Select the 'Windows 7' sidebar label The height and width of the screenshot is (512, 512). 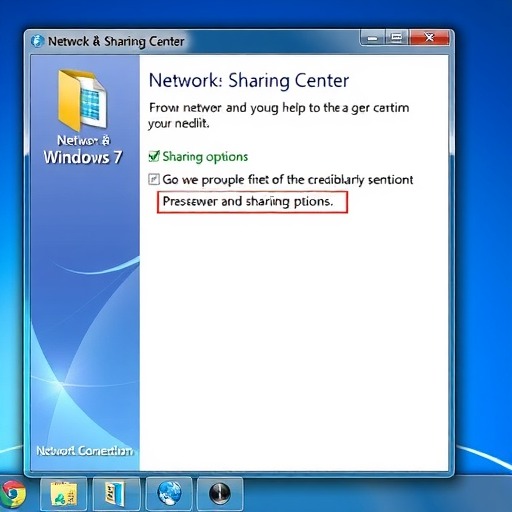(83, 157)
